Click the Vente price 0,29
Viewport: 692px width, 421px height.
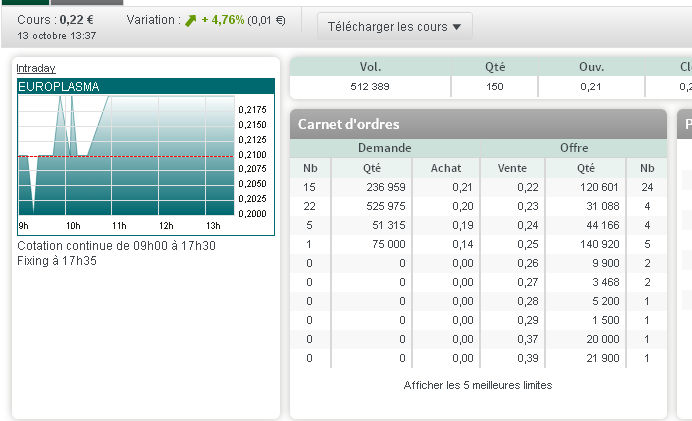pos(528,320)
